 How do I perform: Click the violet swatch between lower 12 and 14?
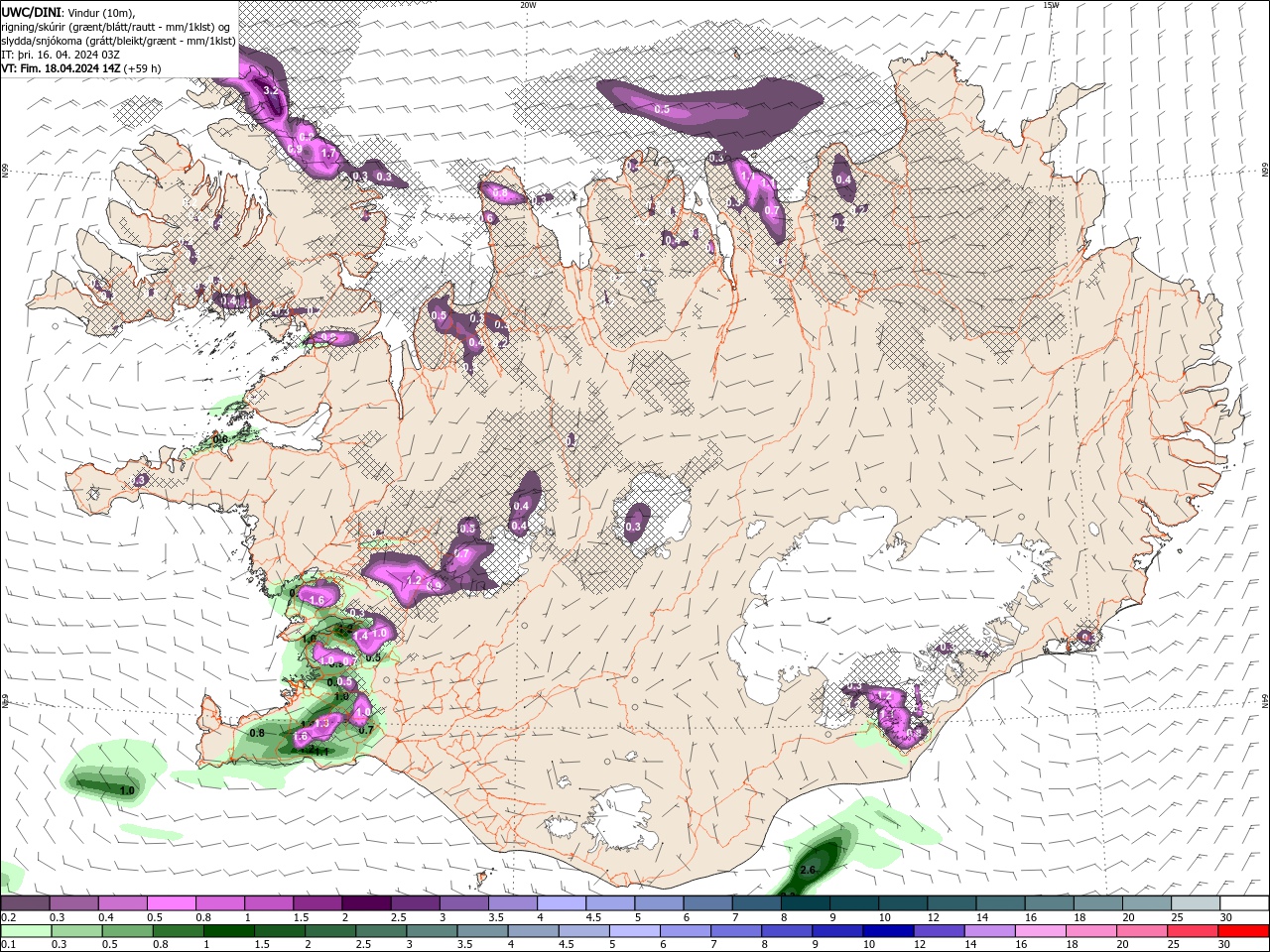pos(939,931)
